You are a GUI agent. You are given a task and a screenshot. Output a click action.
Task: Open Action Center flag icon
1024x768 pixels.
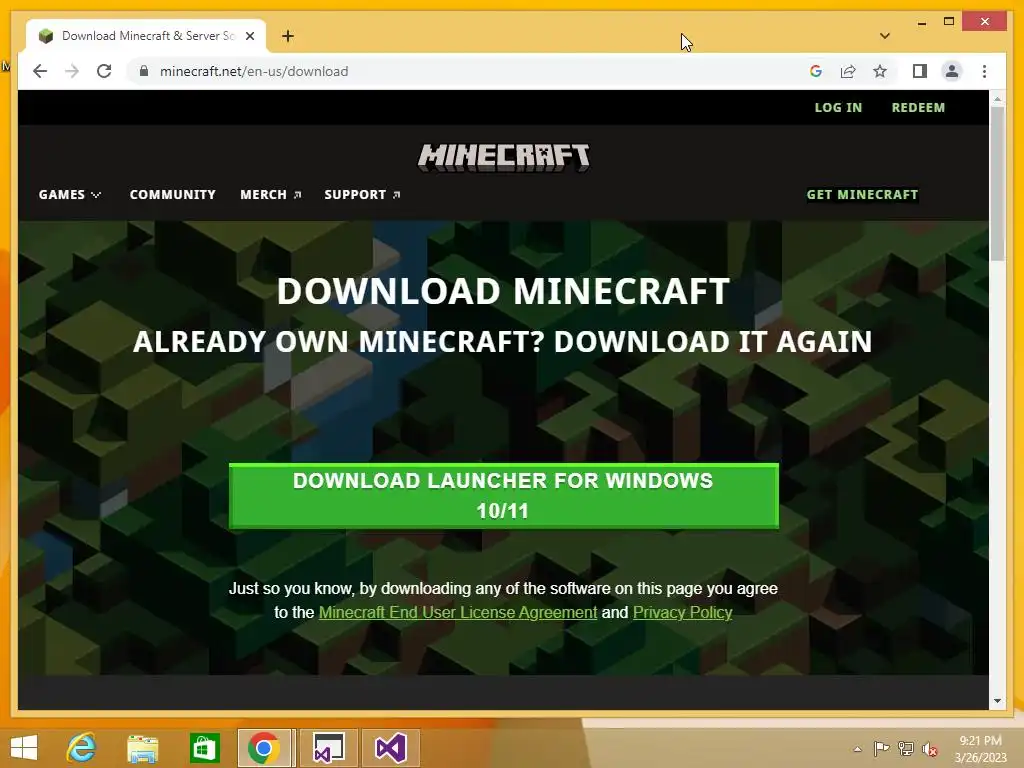(x=881, y=749)
